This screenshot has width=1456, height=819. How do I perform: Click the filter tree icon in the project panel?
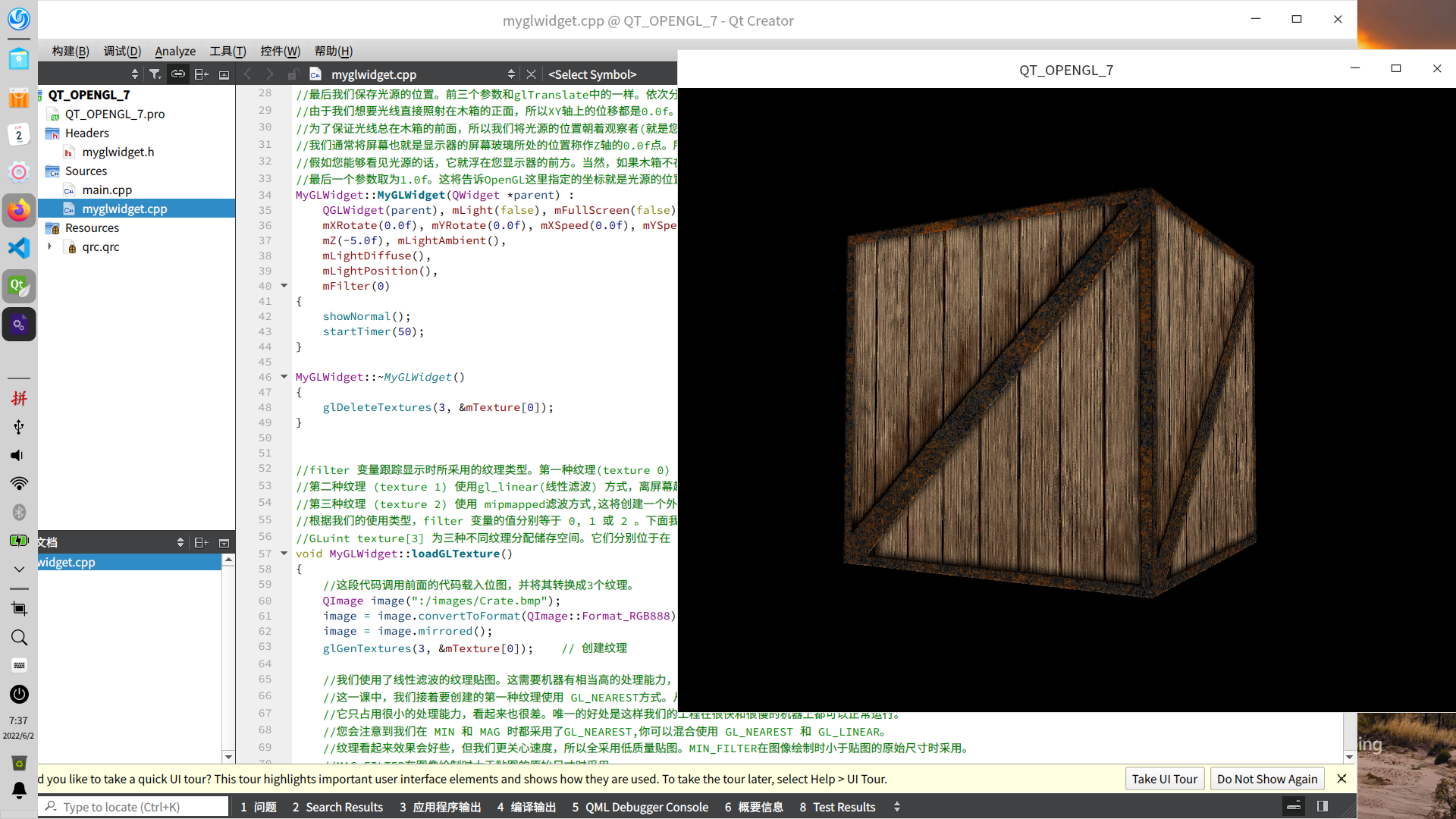pos(155,74)
